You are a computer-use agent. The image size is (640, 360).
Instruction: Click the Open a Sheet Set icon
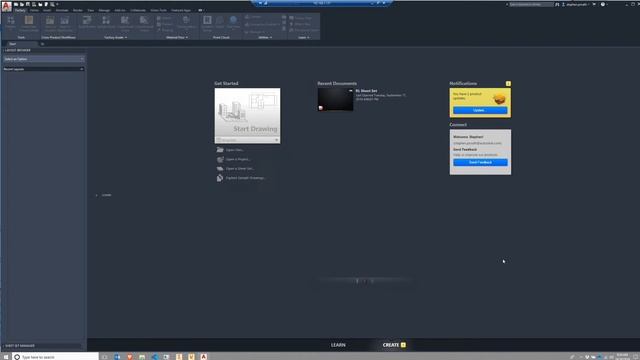(x=220, y=169)
